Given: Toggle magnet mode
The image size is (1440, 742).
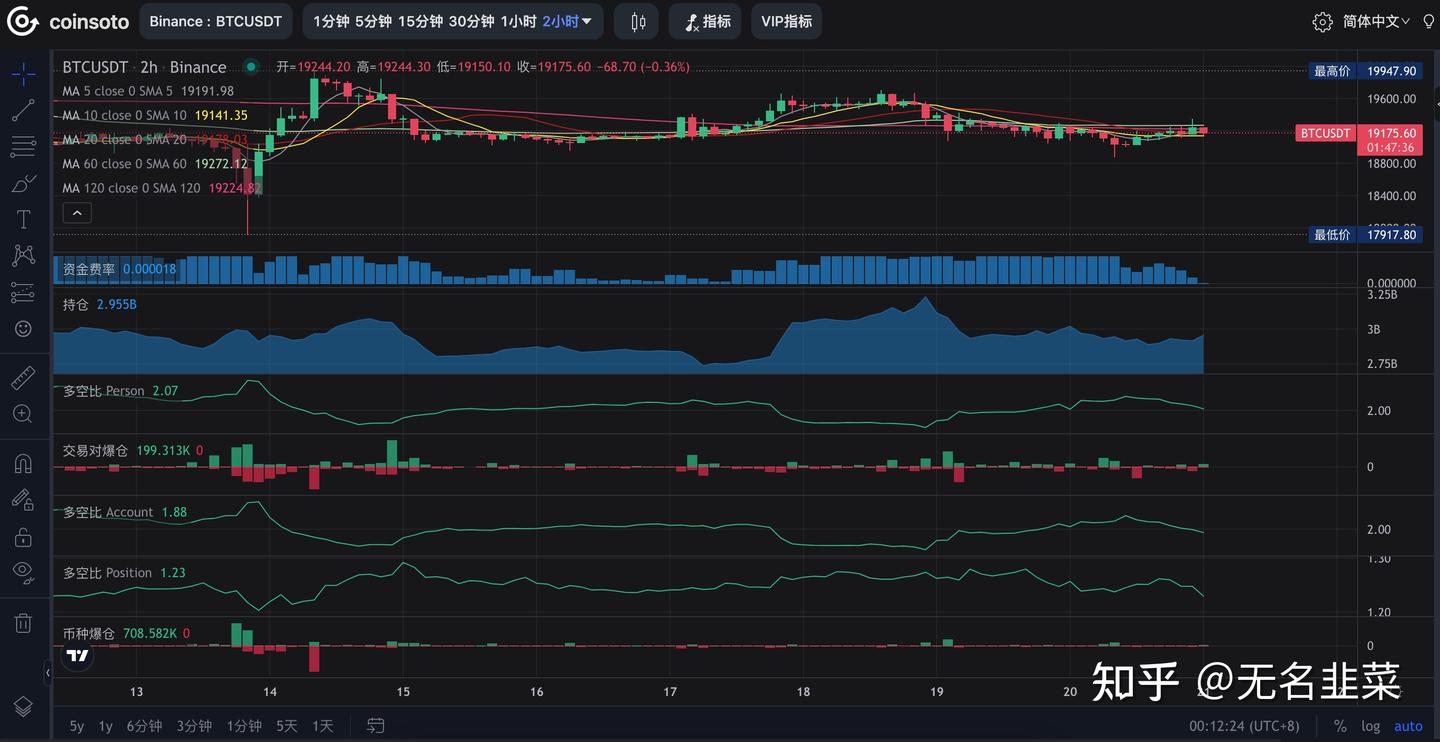Looking at the screenshot, I should (23, 463).
